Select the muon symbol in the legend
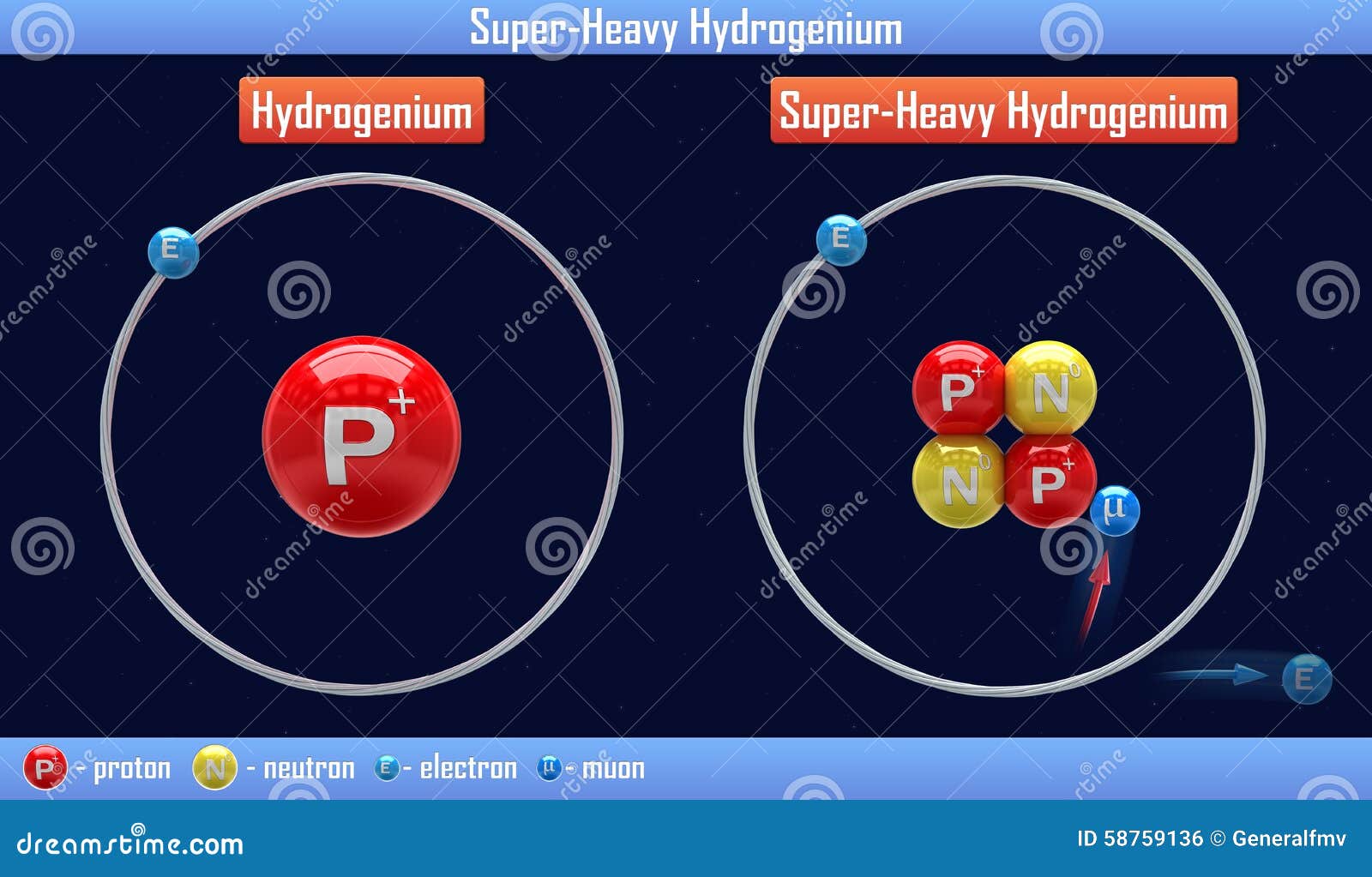 pos(550,769)
